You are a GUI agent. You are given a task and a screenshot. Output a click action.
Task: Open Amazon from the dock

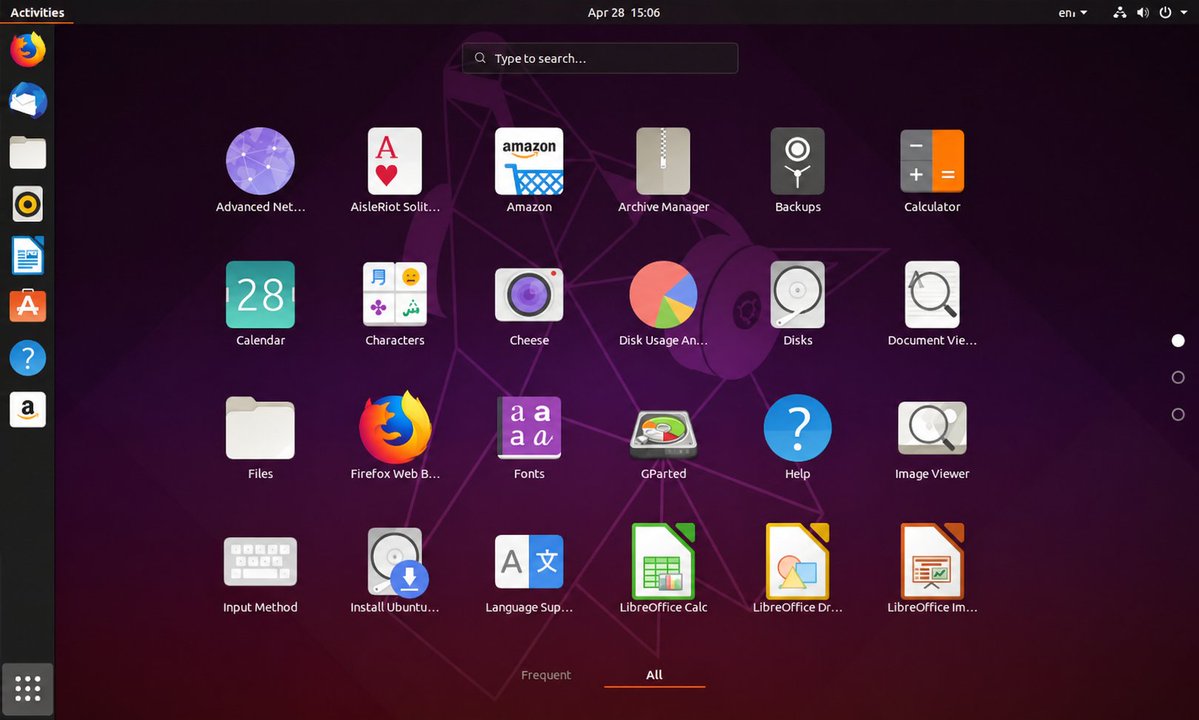(x=28, y=409)
